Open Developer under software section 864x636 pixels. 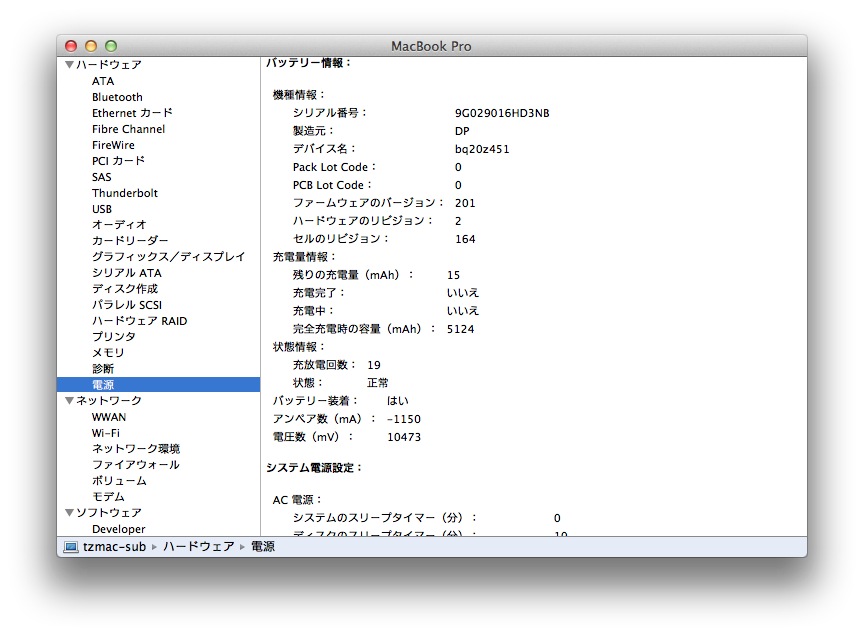(118, 529)
